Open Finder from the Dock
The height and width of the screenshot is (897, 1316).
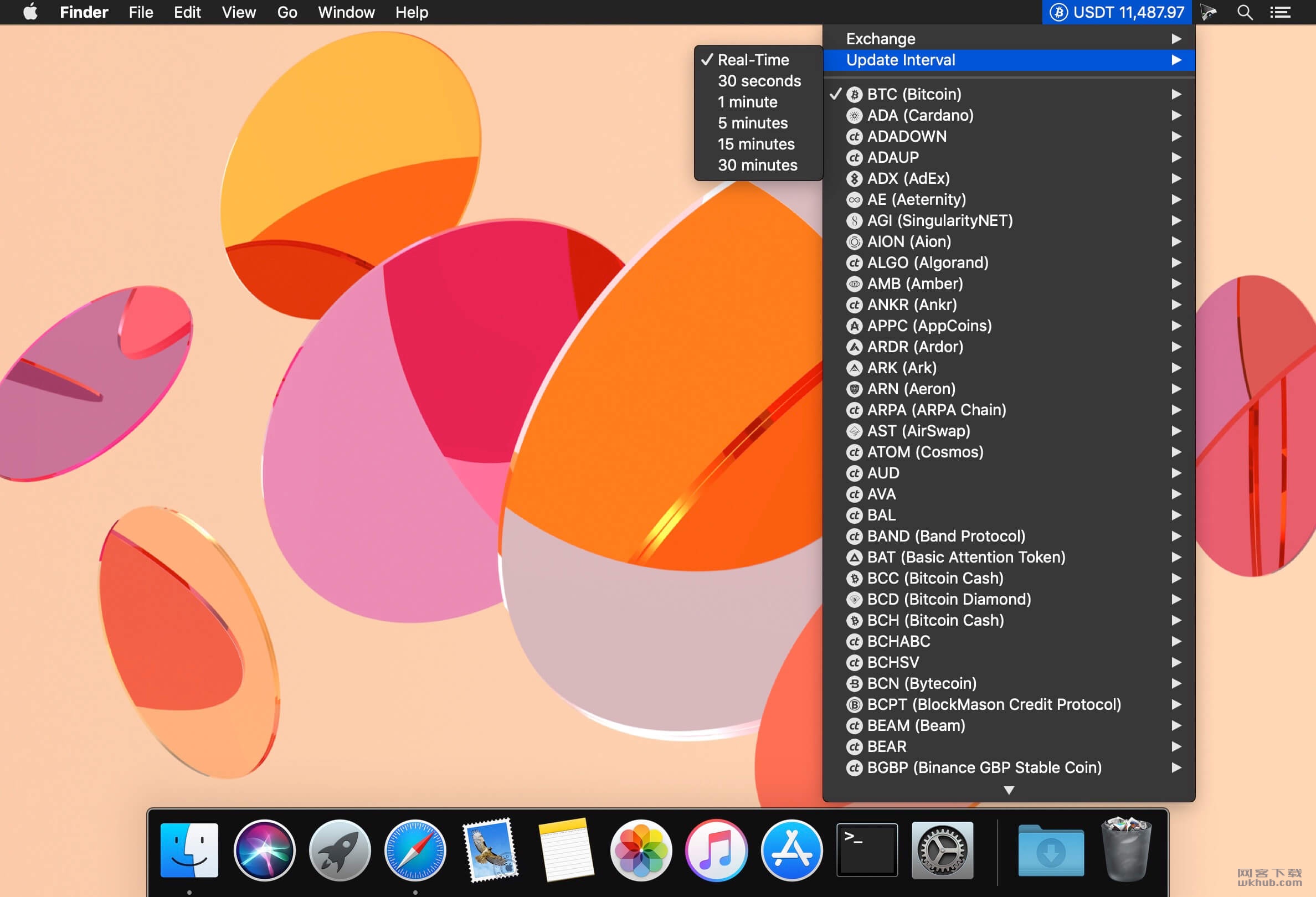189,850
